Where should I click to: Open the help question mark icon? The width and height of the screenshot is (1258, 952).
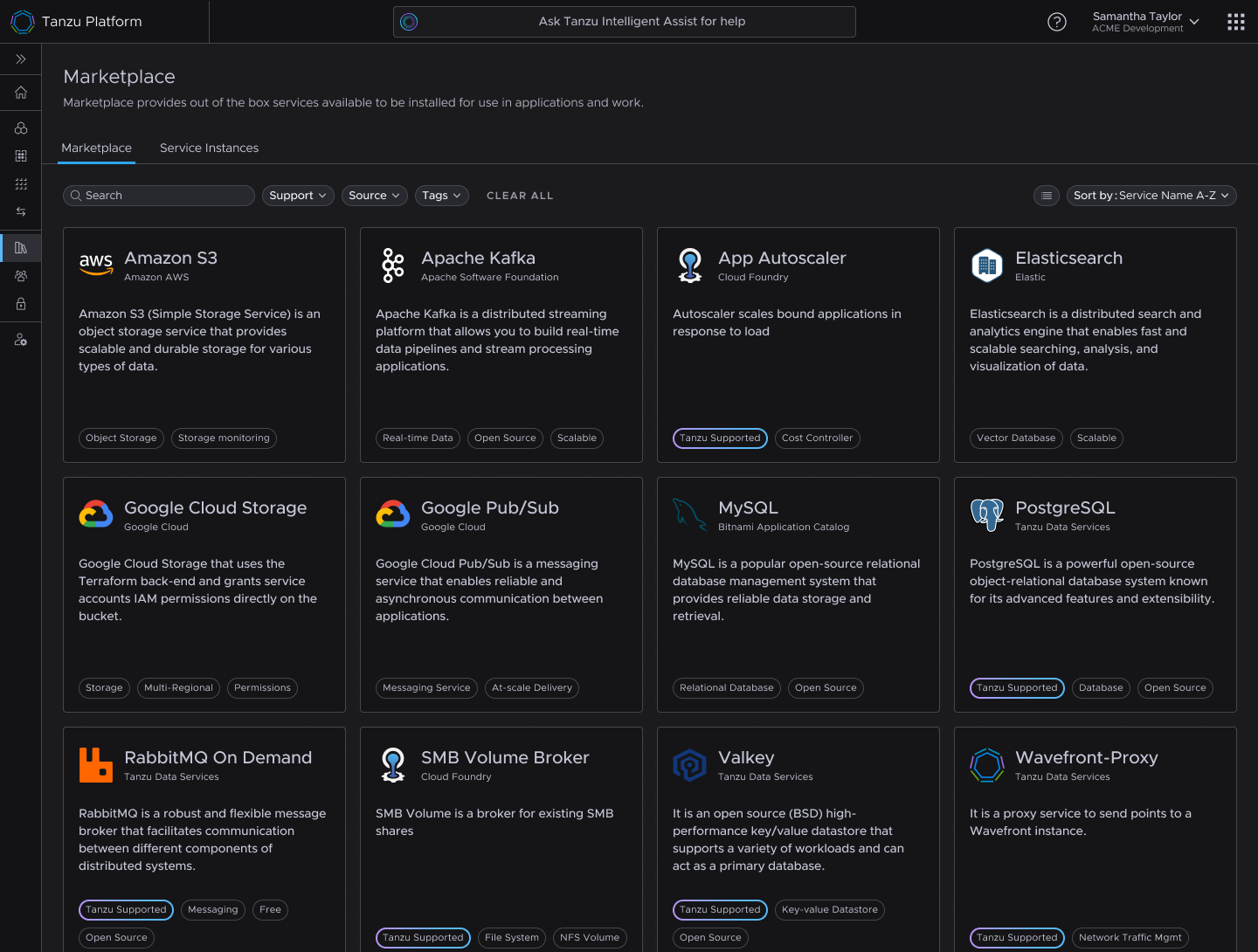tap(1057, 22)
